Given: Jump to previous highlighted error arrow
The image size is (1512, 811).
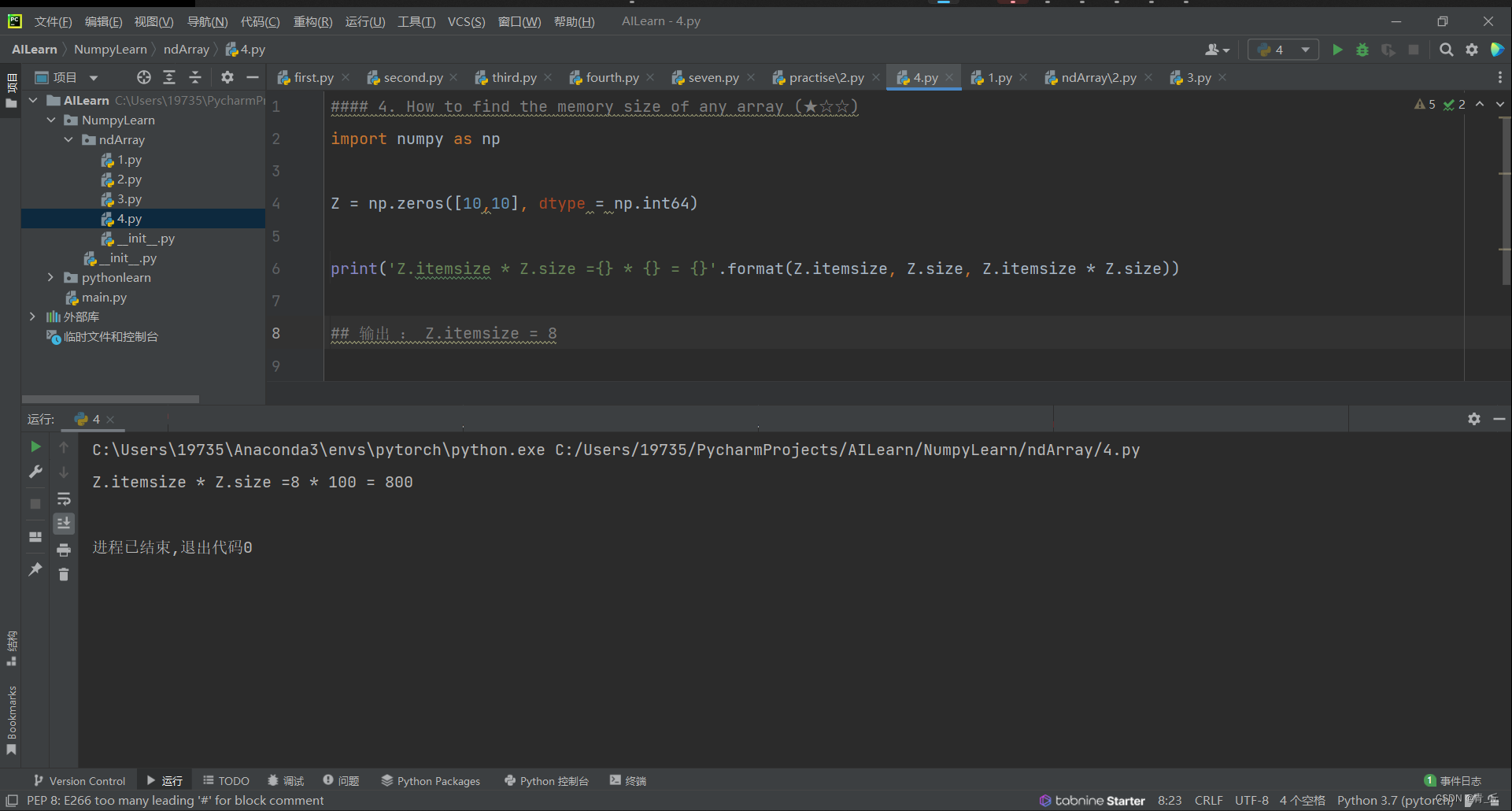Looking at the screenshot, I should click(1480, 104).
